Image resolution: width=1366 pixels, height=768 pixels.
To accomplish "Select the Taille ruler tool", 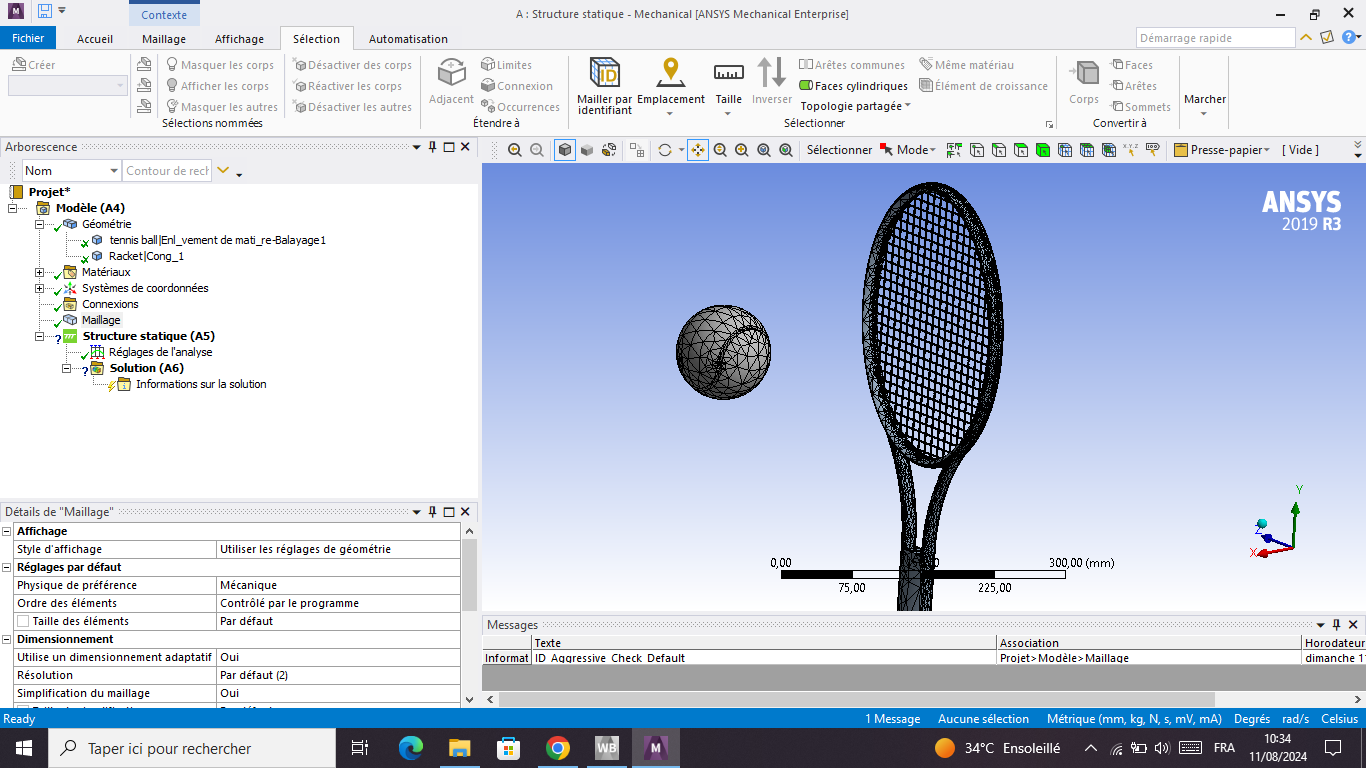I will pos(729,73).
